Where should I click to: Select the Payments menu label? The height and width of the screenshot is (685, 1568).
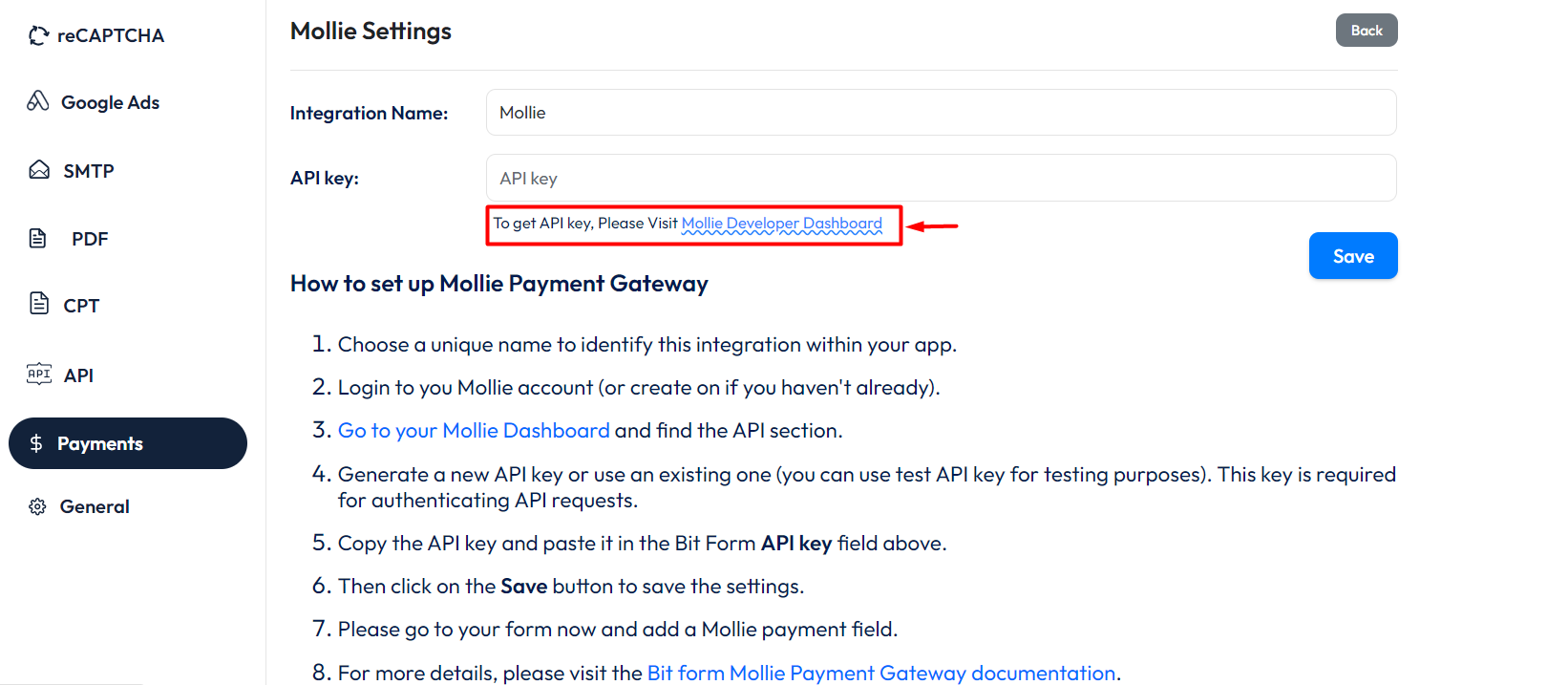100,443
